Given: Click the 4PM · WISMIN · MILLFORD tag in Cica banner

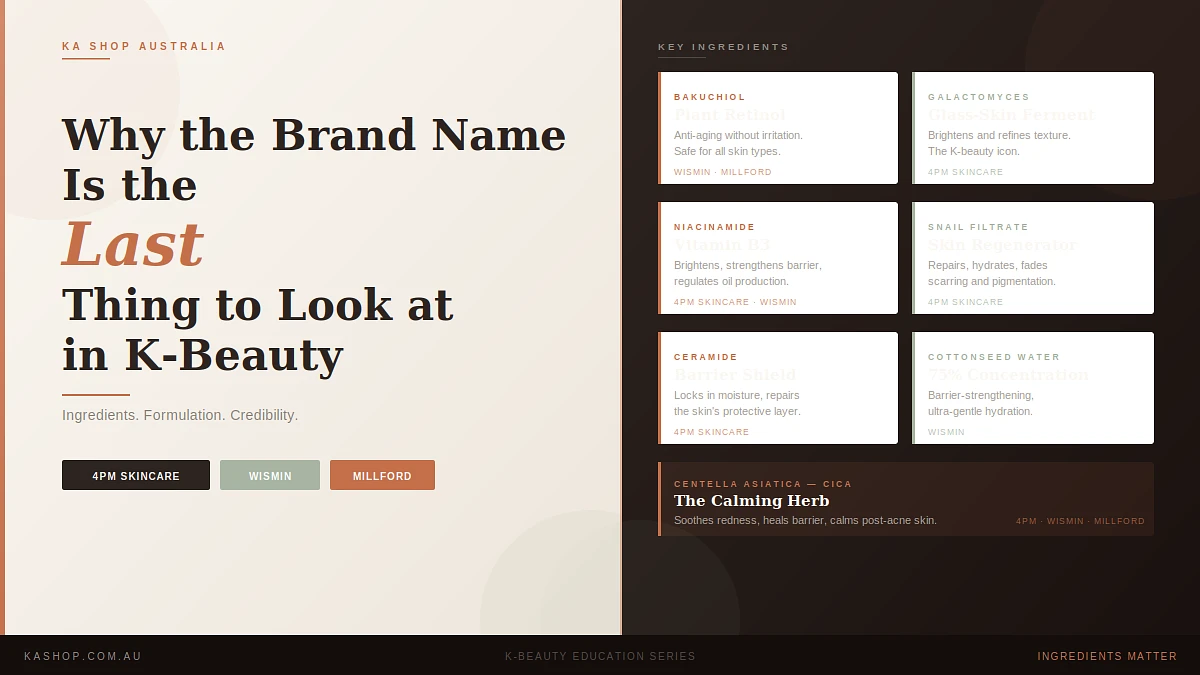Looking at the screenshot, I should click(1080, 521).
